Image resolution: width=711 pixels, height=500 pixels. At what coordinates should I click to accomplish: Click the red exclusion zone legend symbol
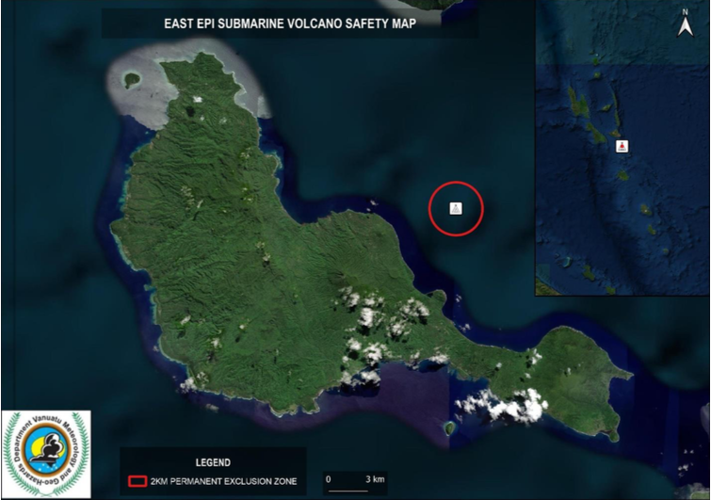pos(137,481)
